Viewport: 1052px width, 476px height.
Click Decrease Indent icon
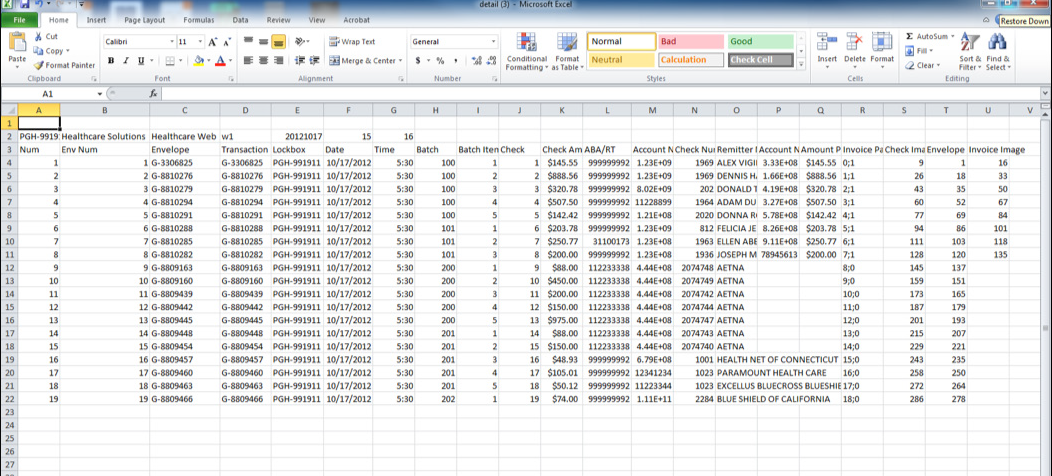(299, 60)
